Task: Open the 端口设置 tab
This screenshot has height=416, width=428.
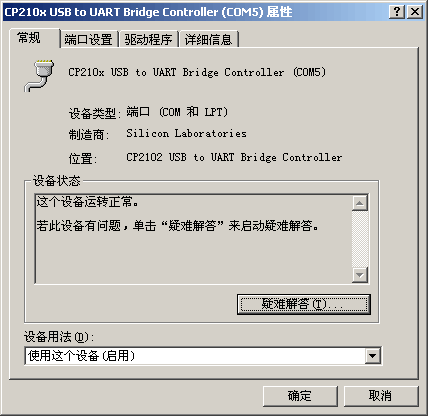Action: (89, 40)
